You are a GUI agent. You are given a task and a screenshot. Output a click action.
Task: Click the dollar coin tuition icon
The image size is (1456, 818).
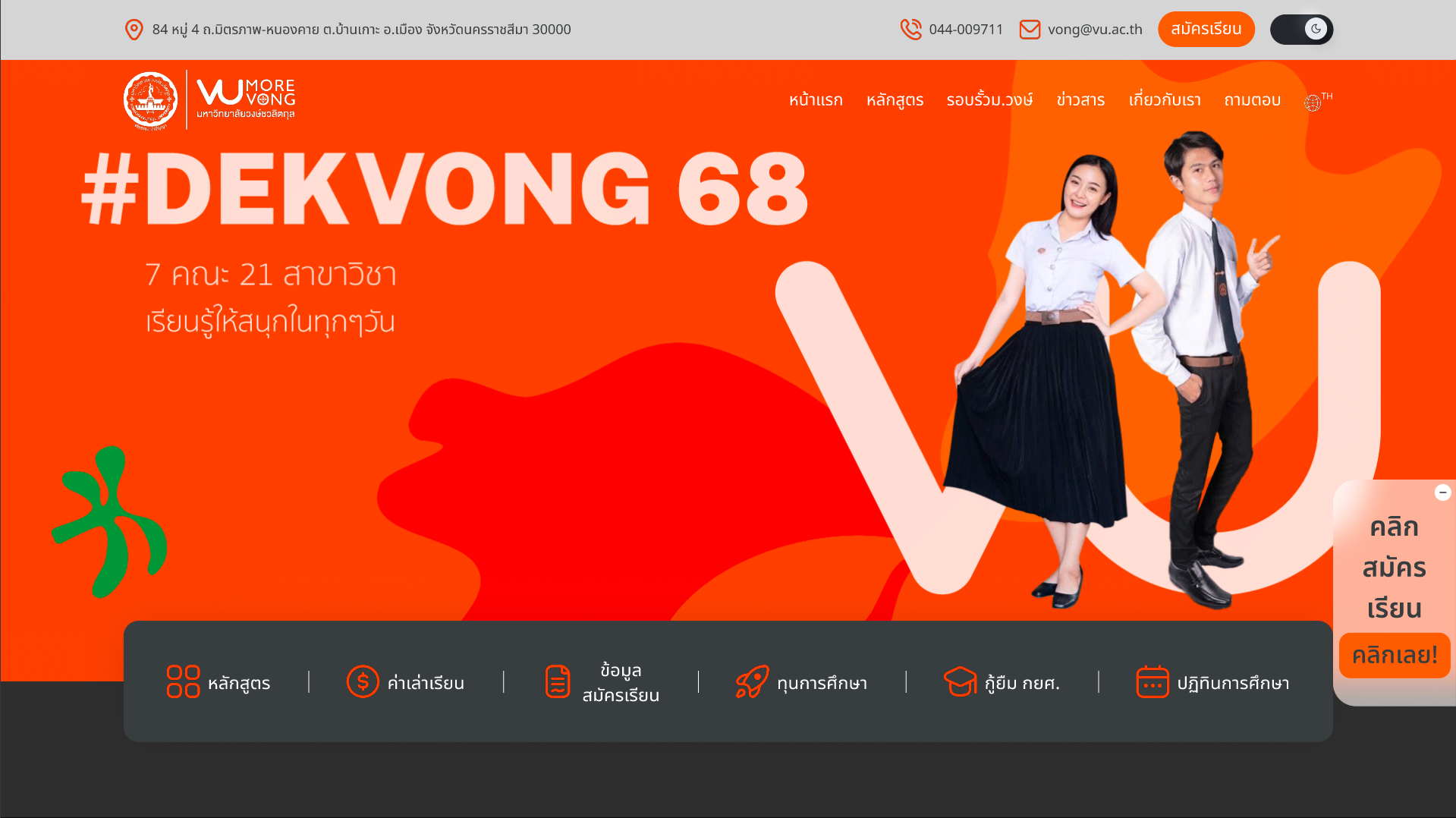[363, 681]
